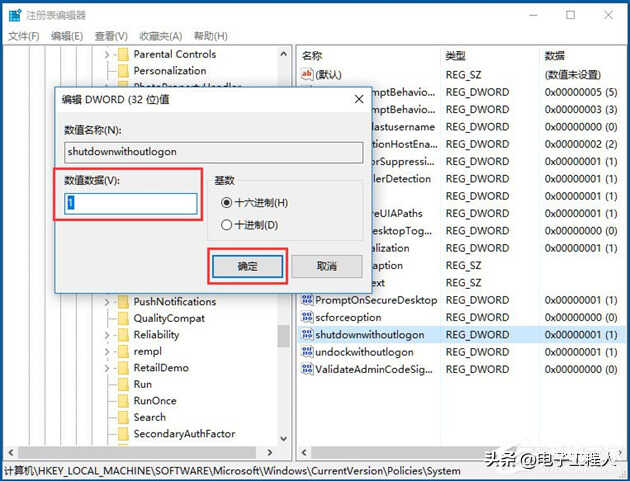Click the undockwithoutlogon DWORD icon

click(307, 352)
